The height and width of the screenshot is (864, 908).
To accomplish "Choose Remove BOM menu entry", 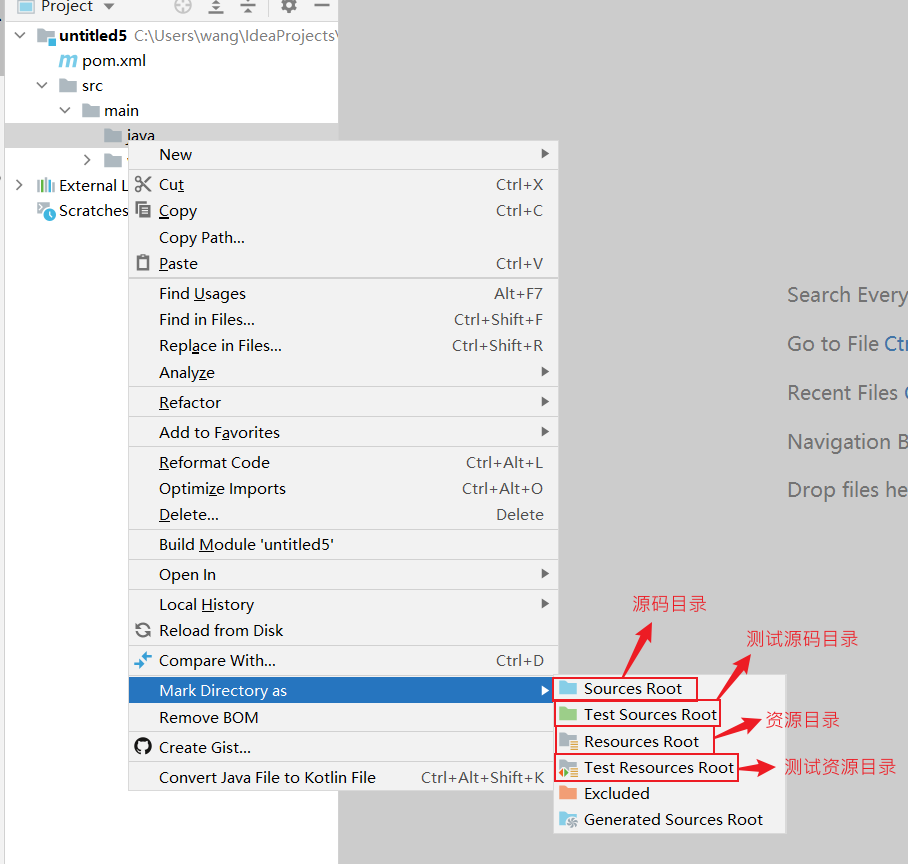I will tap(343, 717).
